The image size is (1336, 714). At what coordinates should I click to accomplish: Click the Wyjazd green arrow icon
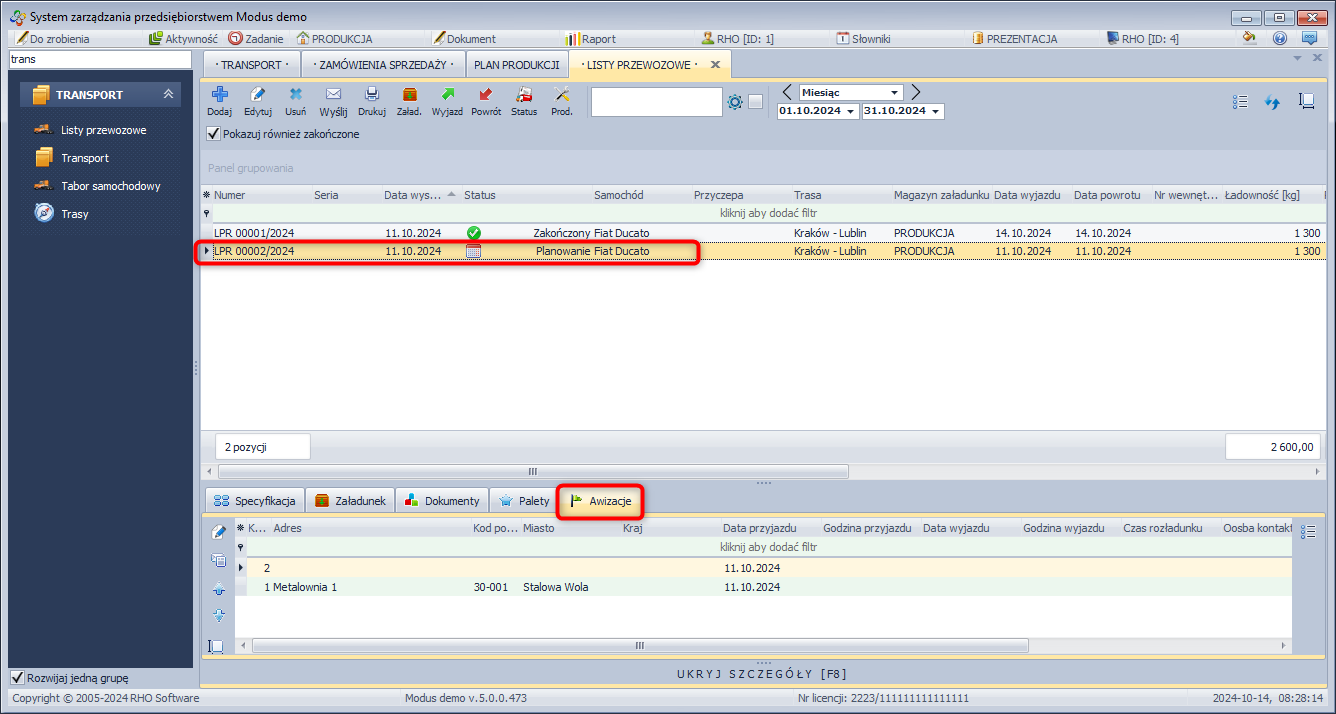(x=447, y=95)
